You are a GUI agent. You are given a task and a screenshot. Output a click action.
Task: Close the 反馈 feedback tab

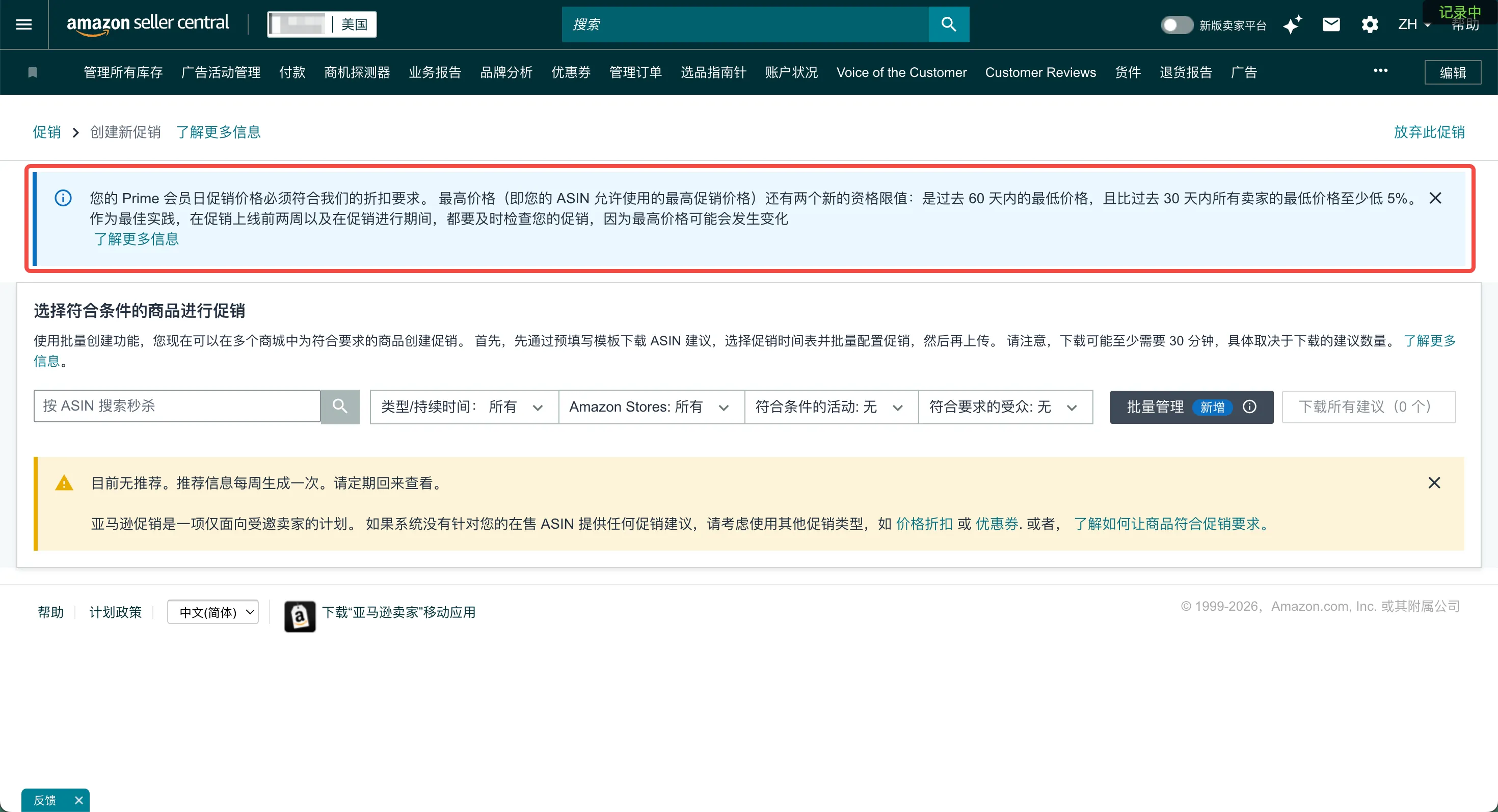79,800
